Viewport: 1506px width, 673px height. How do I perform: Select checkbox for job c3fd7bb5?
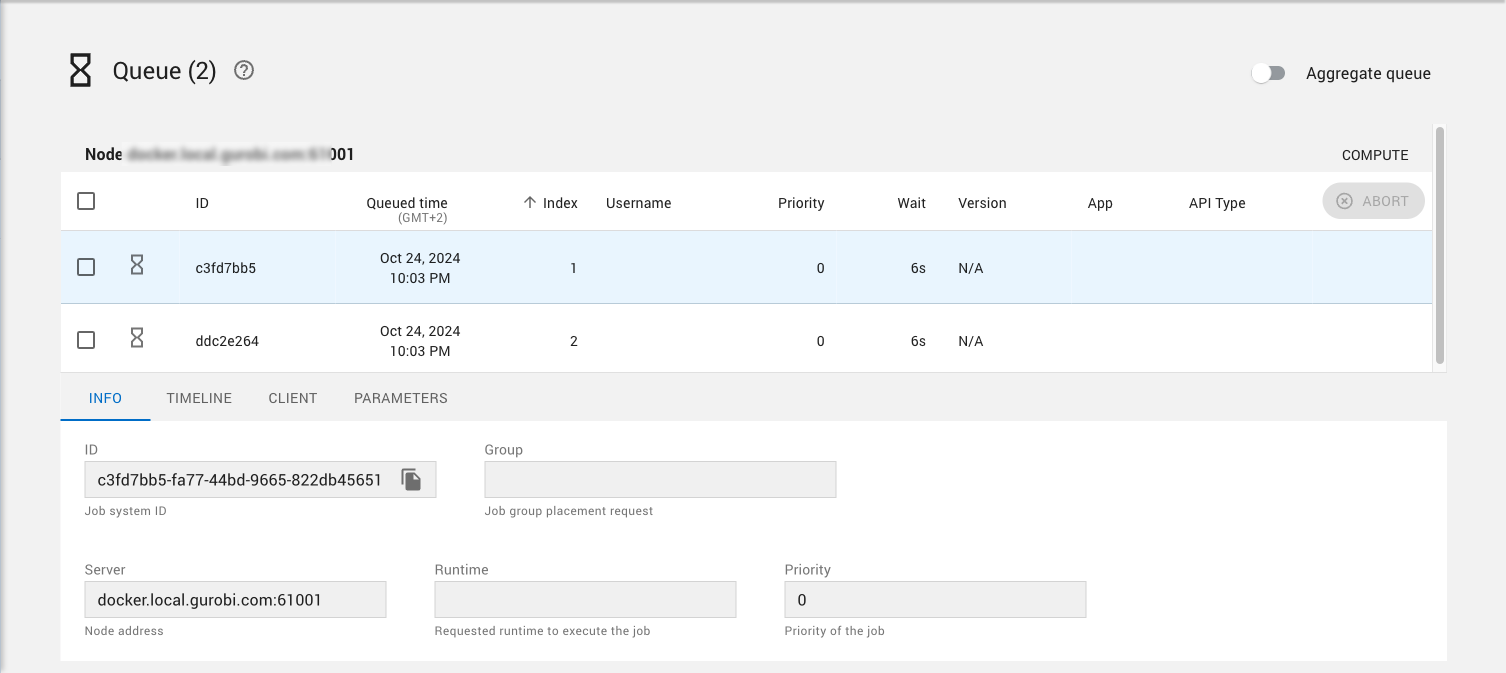86,267
